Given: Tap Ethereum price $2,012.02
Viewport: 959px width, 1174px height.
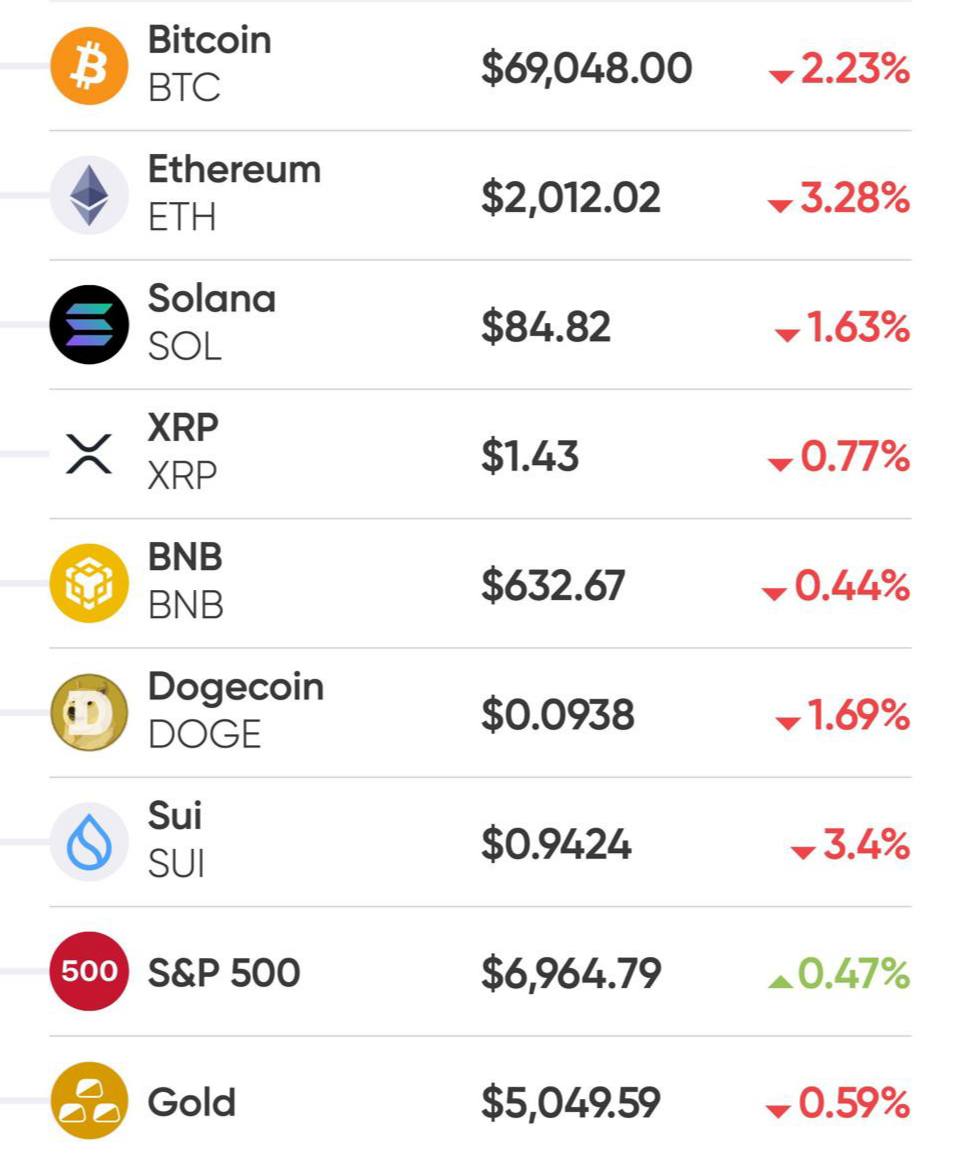Looking at the screenshot, I should [x=570, y=197].
